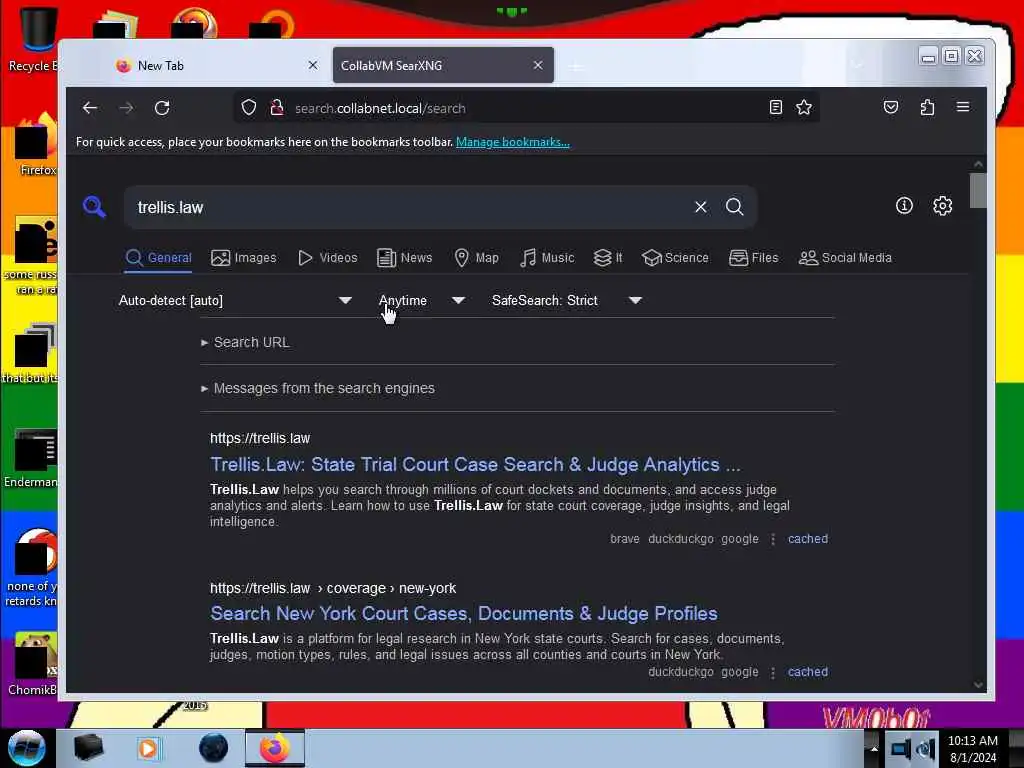Click the insecure connection padlock icon
This screenshot has width=1024, height=768.
277,108
